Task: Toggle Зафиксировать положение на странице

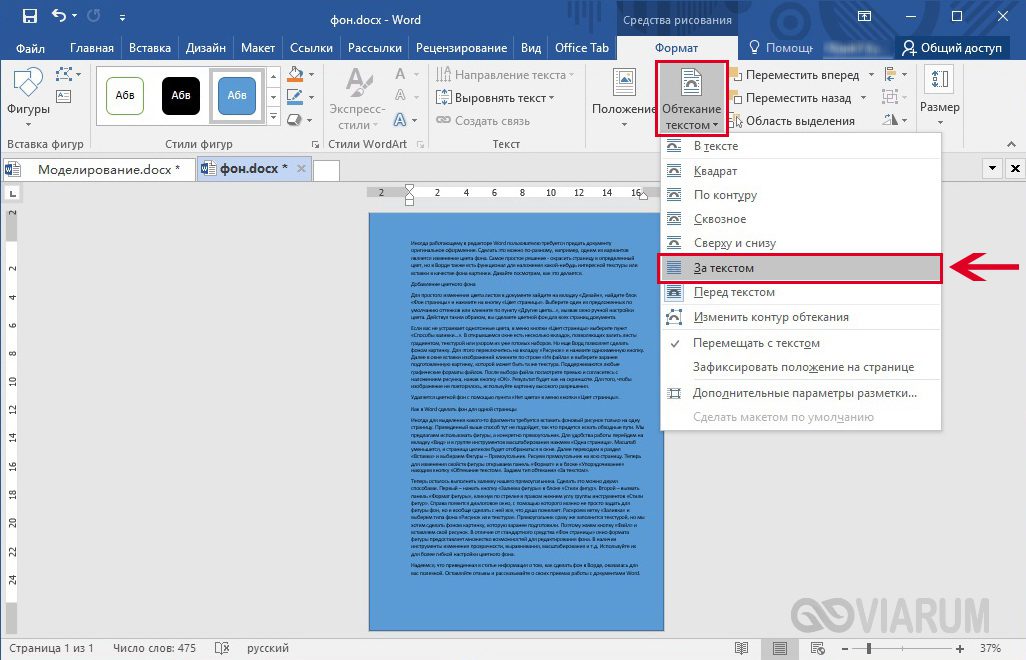Action: [x=801, y=367]
